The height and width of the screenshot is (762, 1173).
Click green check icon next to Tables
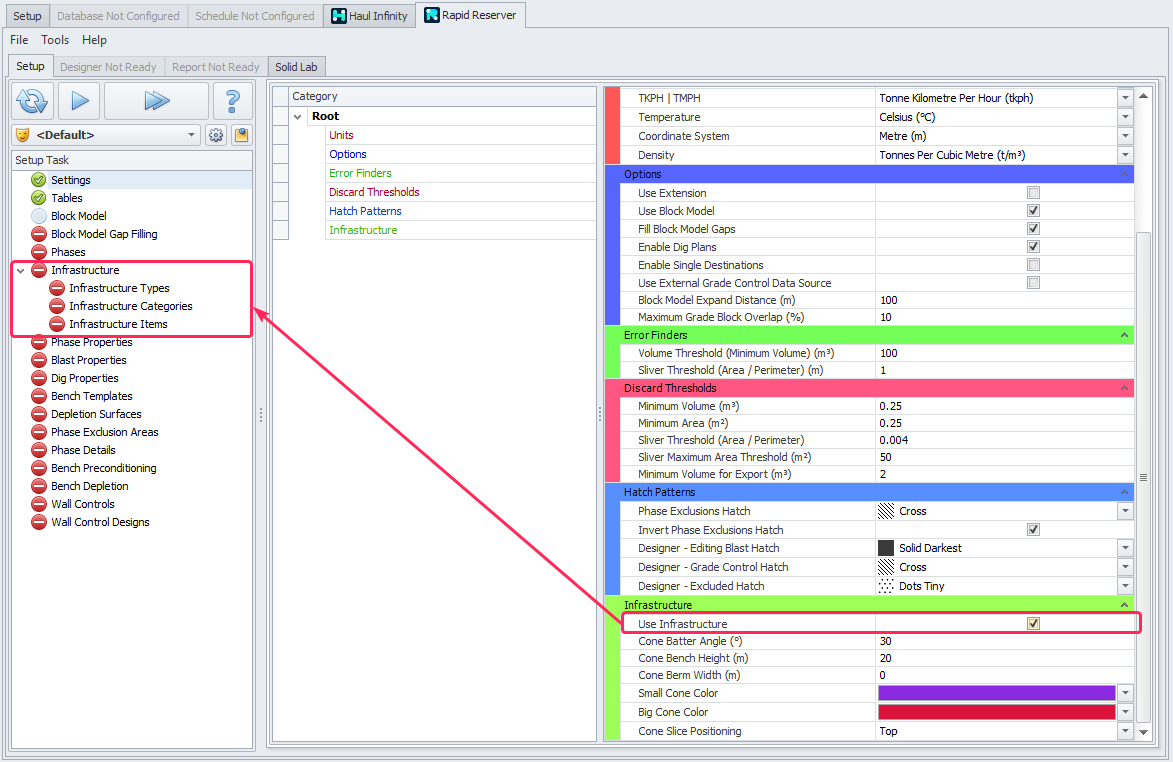point(39,198)
